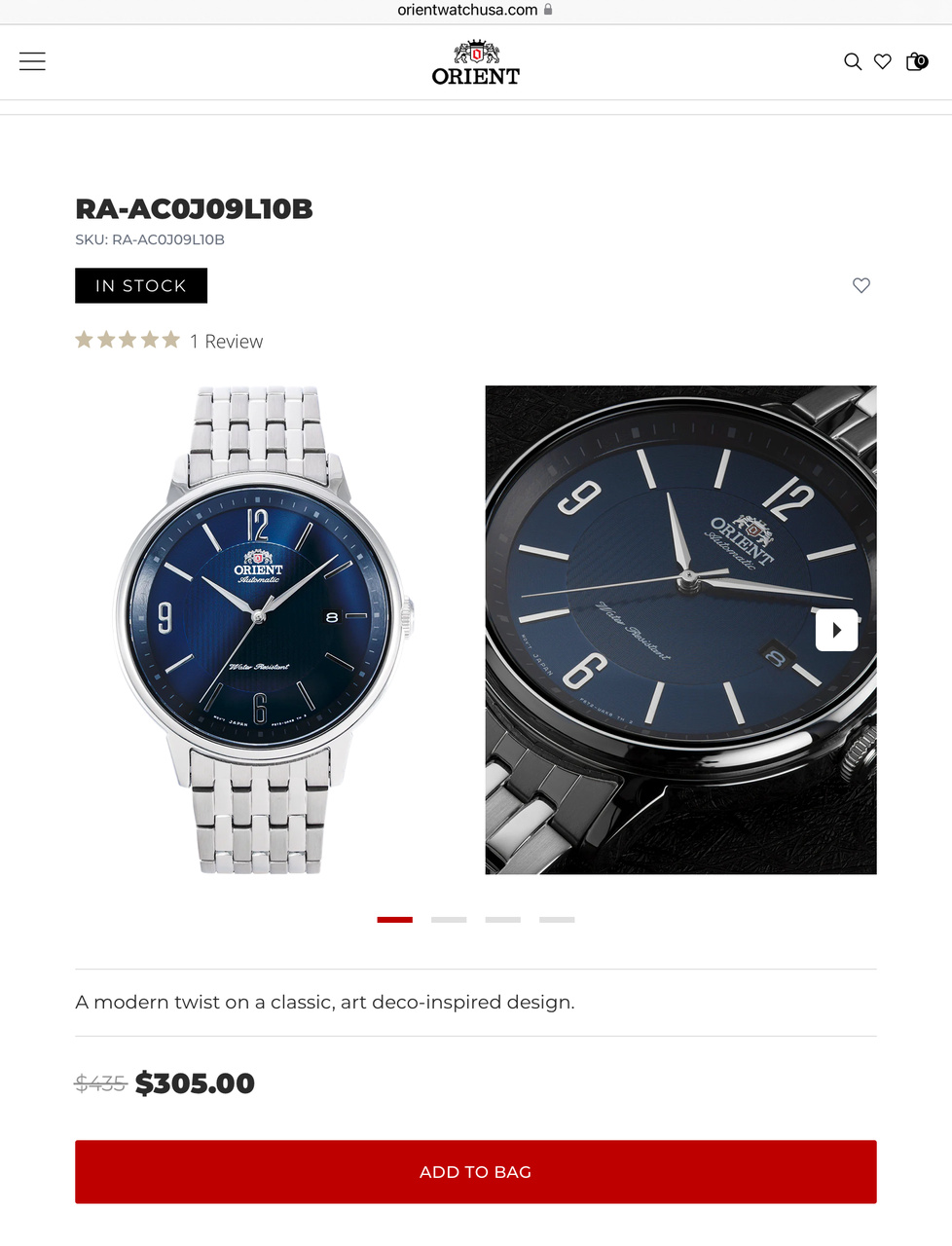The image size is (952, 1246).
Task: Open the search magnifier icon
Action: pos(853,62)
